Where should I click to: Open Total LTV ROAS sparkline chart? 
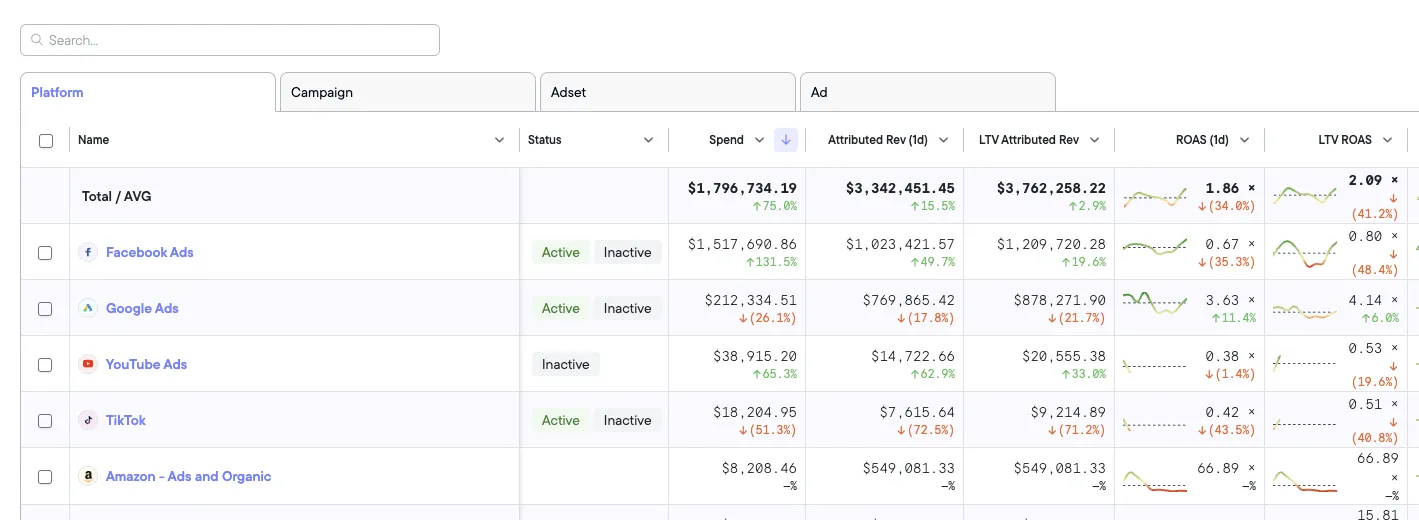click(1305, 194)
